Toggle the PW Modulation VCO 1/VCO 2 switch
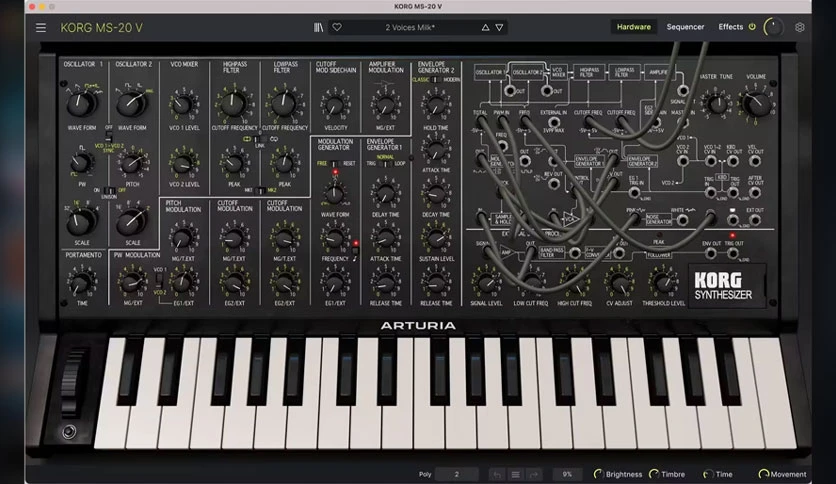The image size is (836, 484). click(x=159, y=280)
